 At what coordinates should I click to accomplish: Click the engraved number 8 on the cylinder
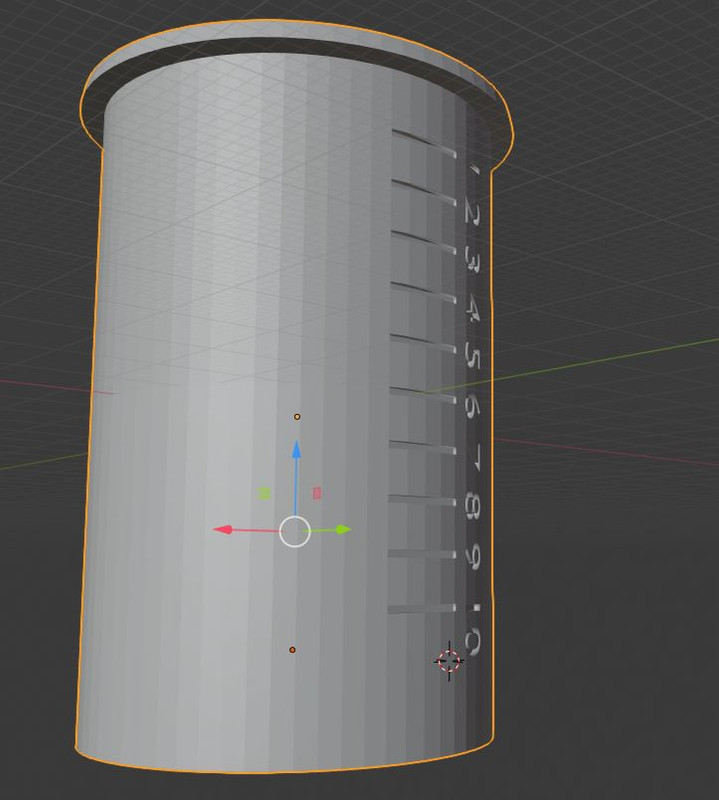click(474, 507)
